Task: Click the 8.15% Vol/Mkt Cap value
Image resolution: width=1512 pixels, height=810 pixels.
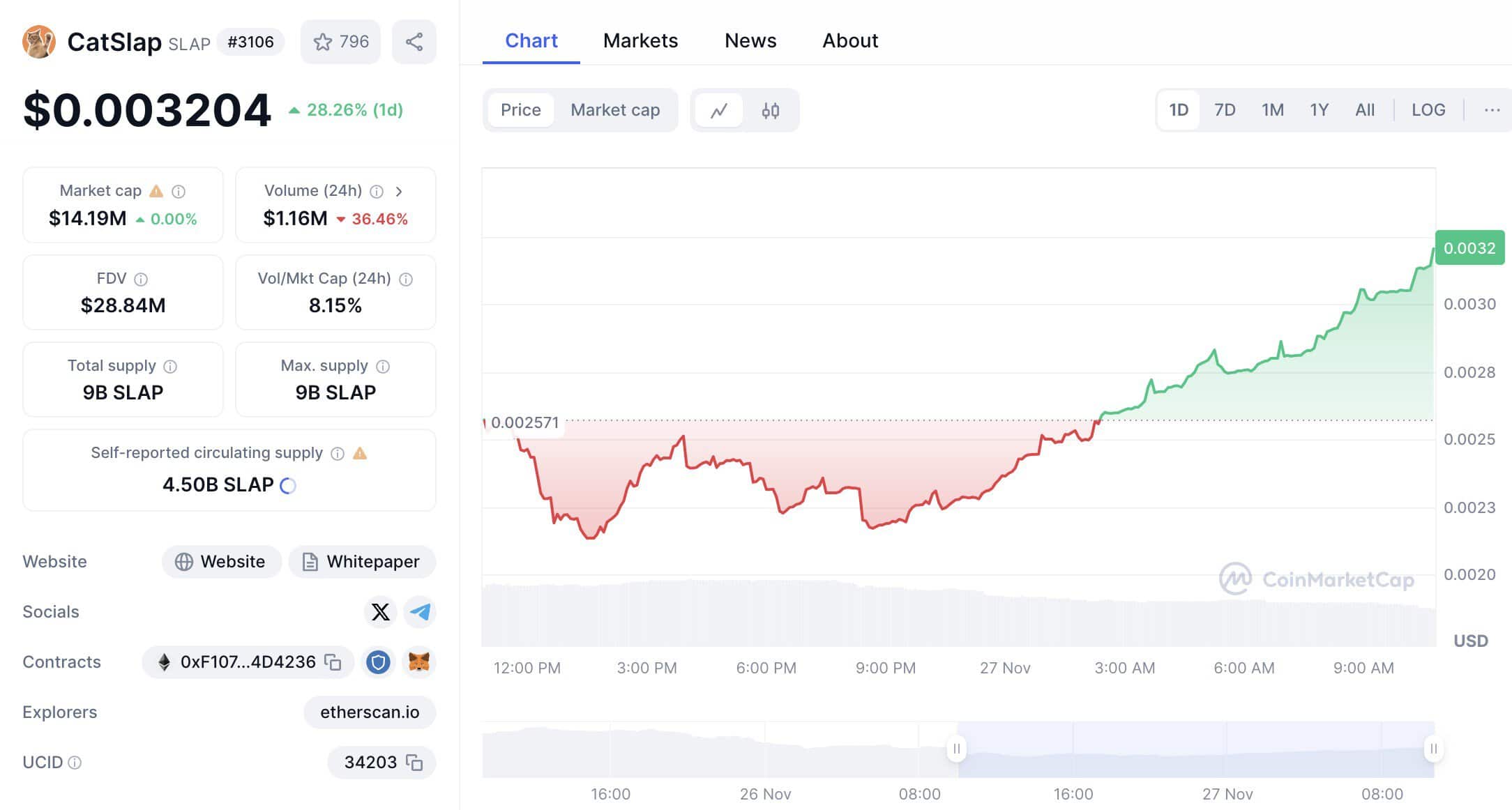Action: (335, 305)
